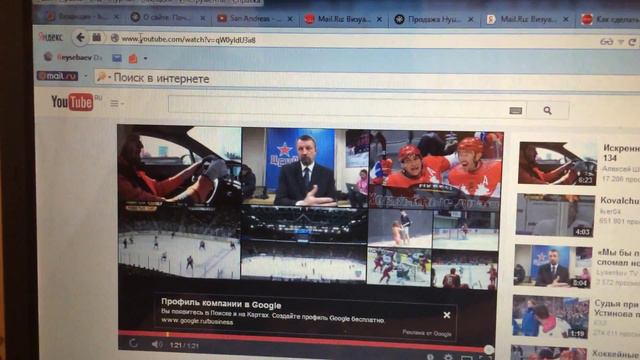Open the end-screen video of the man in a suit
Image resolution: width=640 pixels, height=360 pixels.
(x=305, y=167)
